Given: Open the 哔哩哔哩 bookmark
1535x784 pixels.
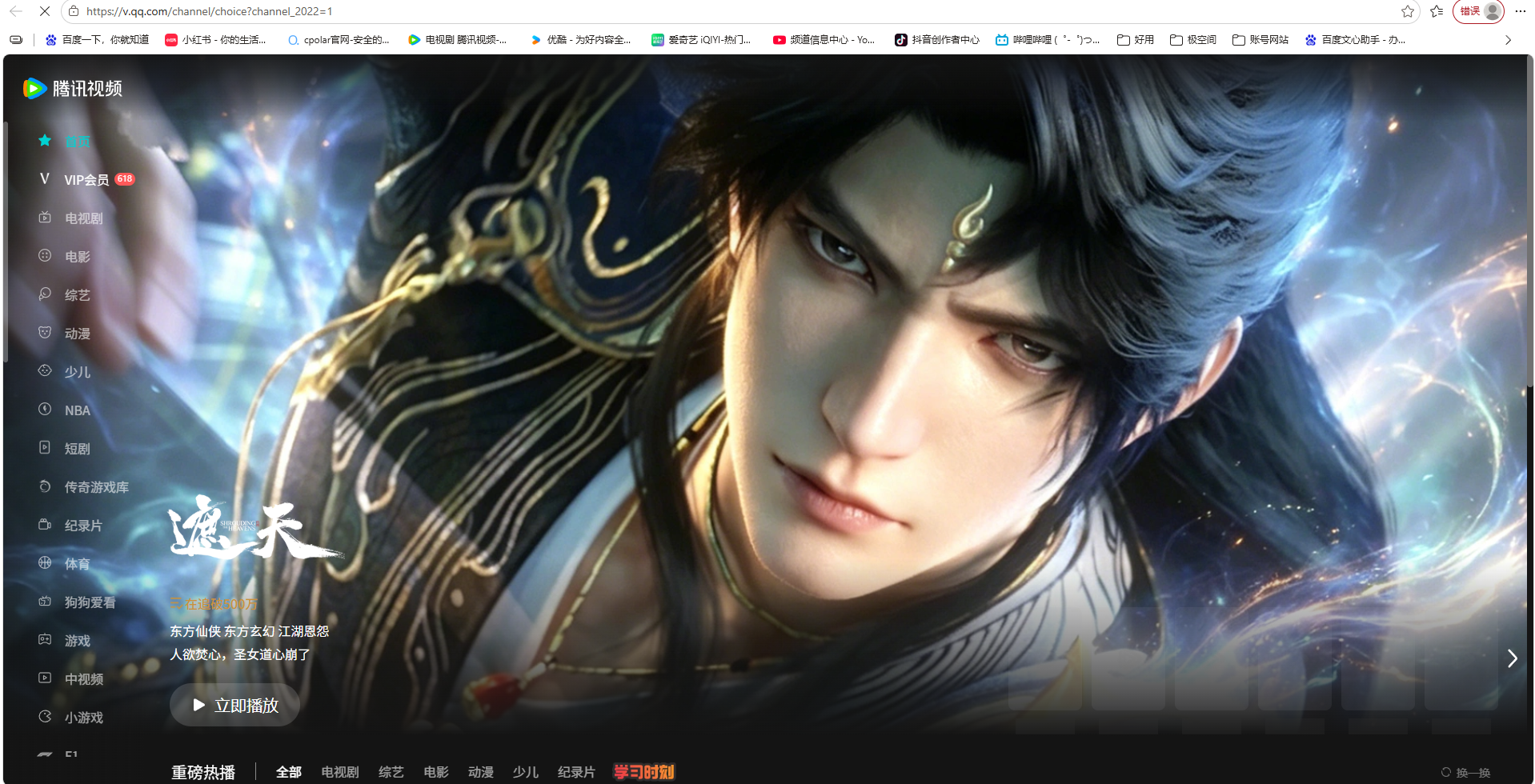Looking at the screenshot, I should [x=1048, y=40].
